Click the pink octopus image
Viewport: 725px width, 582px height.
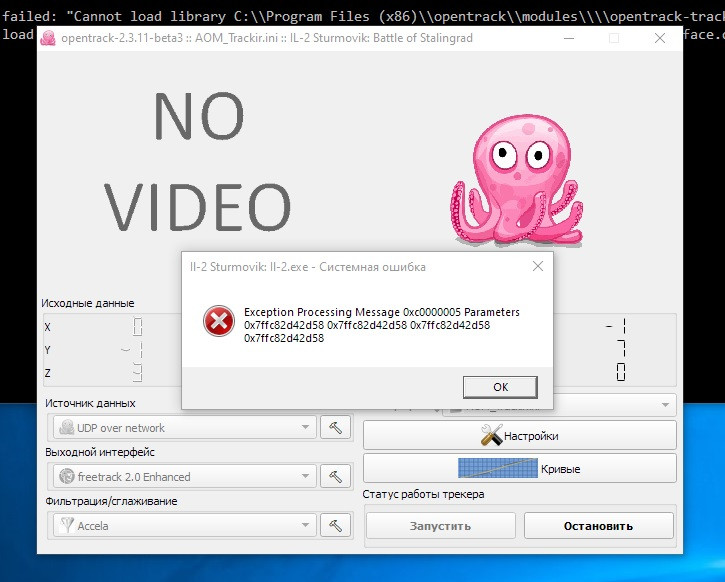click(x=517, y=179)
